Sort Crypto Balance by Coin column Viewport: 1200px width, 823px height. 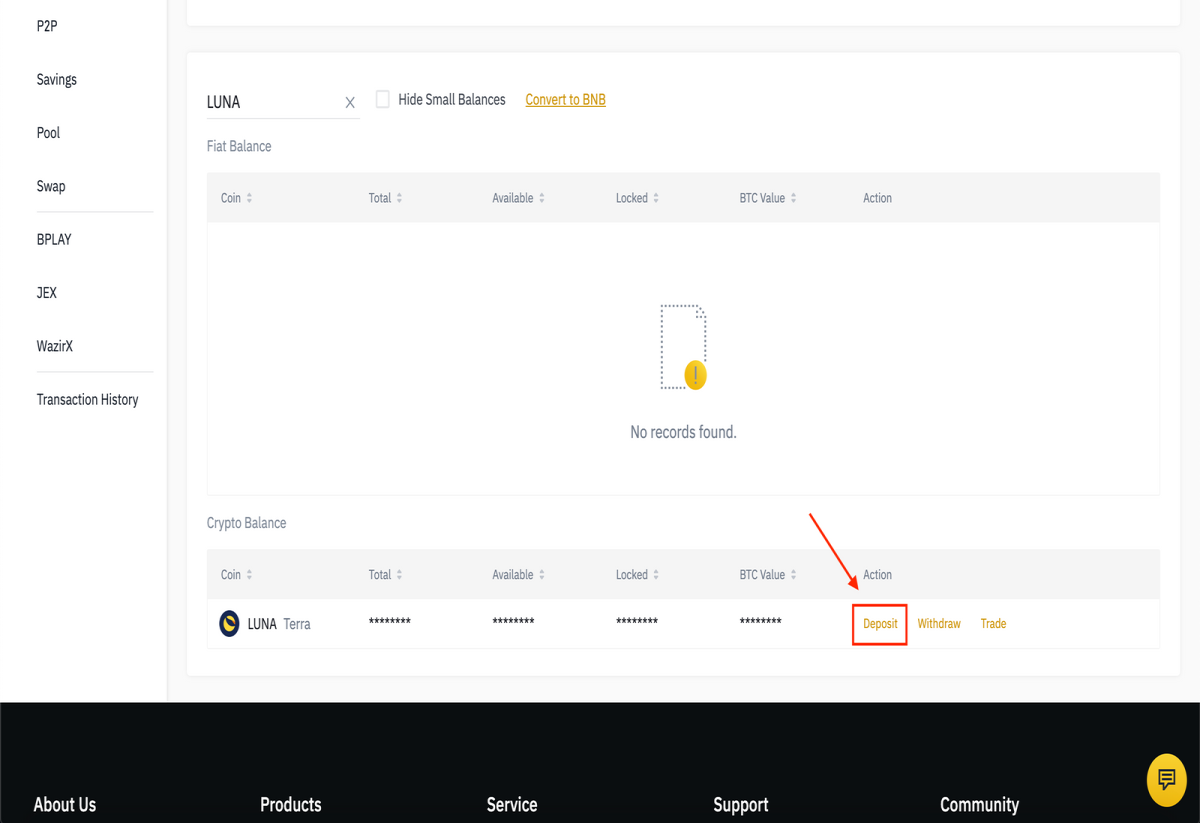237,575
